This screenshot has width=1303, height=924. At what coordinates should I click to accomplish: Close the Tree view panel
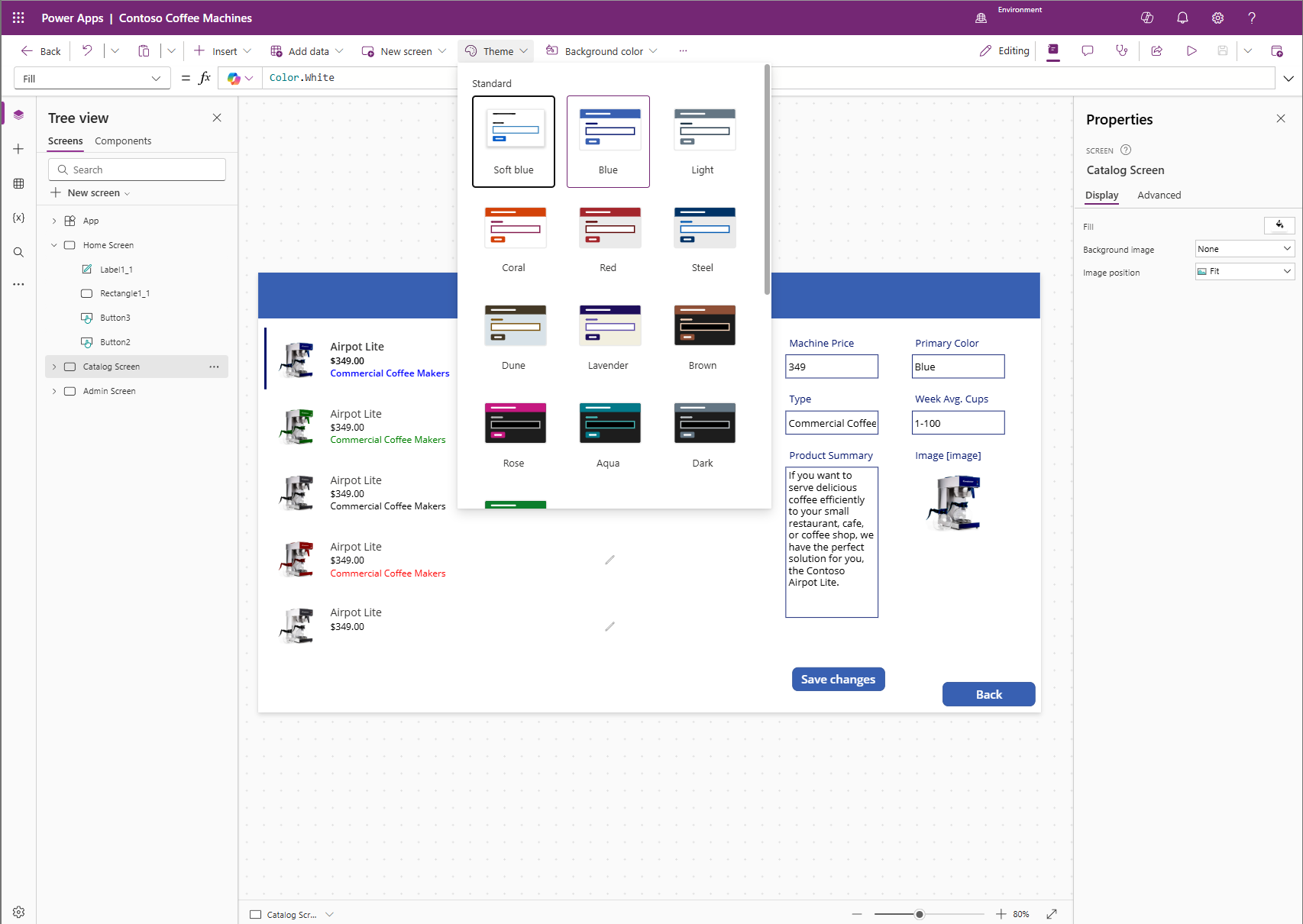point(217,118)
